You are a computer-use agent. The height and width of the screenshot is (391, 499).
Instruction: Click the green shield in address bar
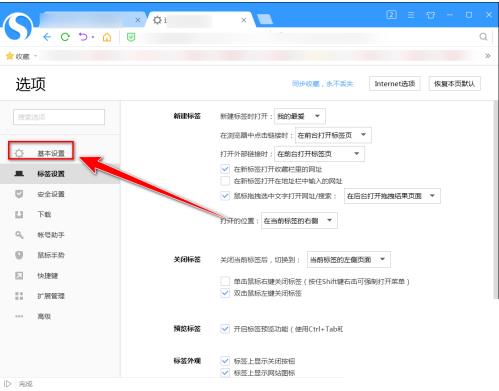click(x=131, y=37)
